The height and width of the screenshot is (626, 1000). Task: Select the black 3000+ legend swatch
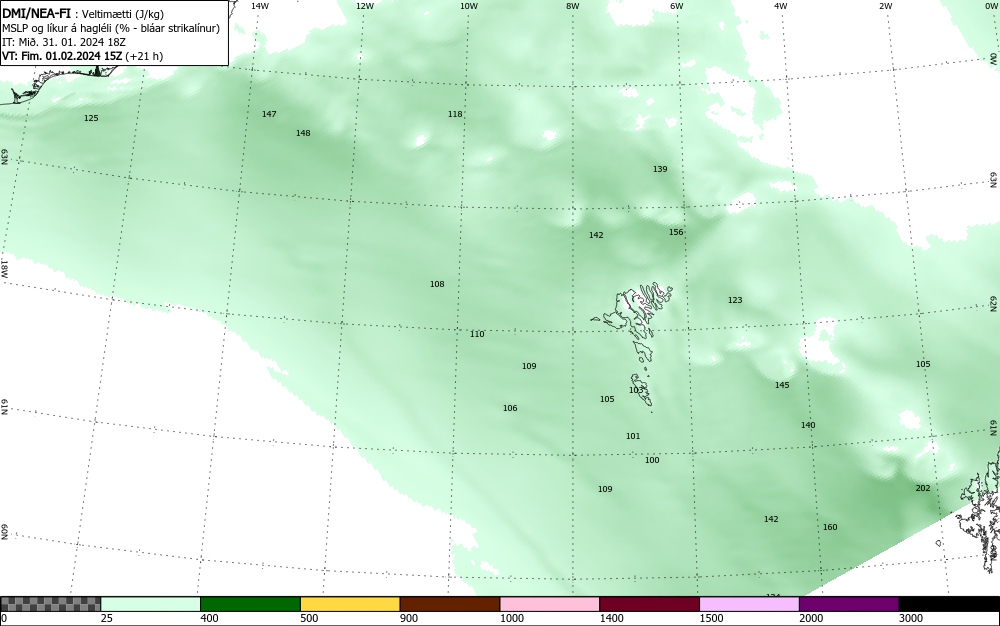click(949, 604)
